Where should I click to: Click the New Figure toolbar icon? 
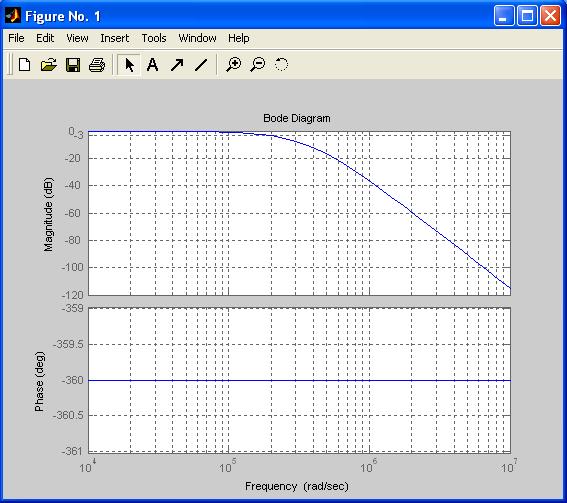point(24,65)
